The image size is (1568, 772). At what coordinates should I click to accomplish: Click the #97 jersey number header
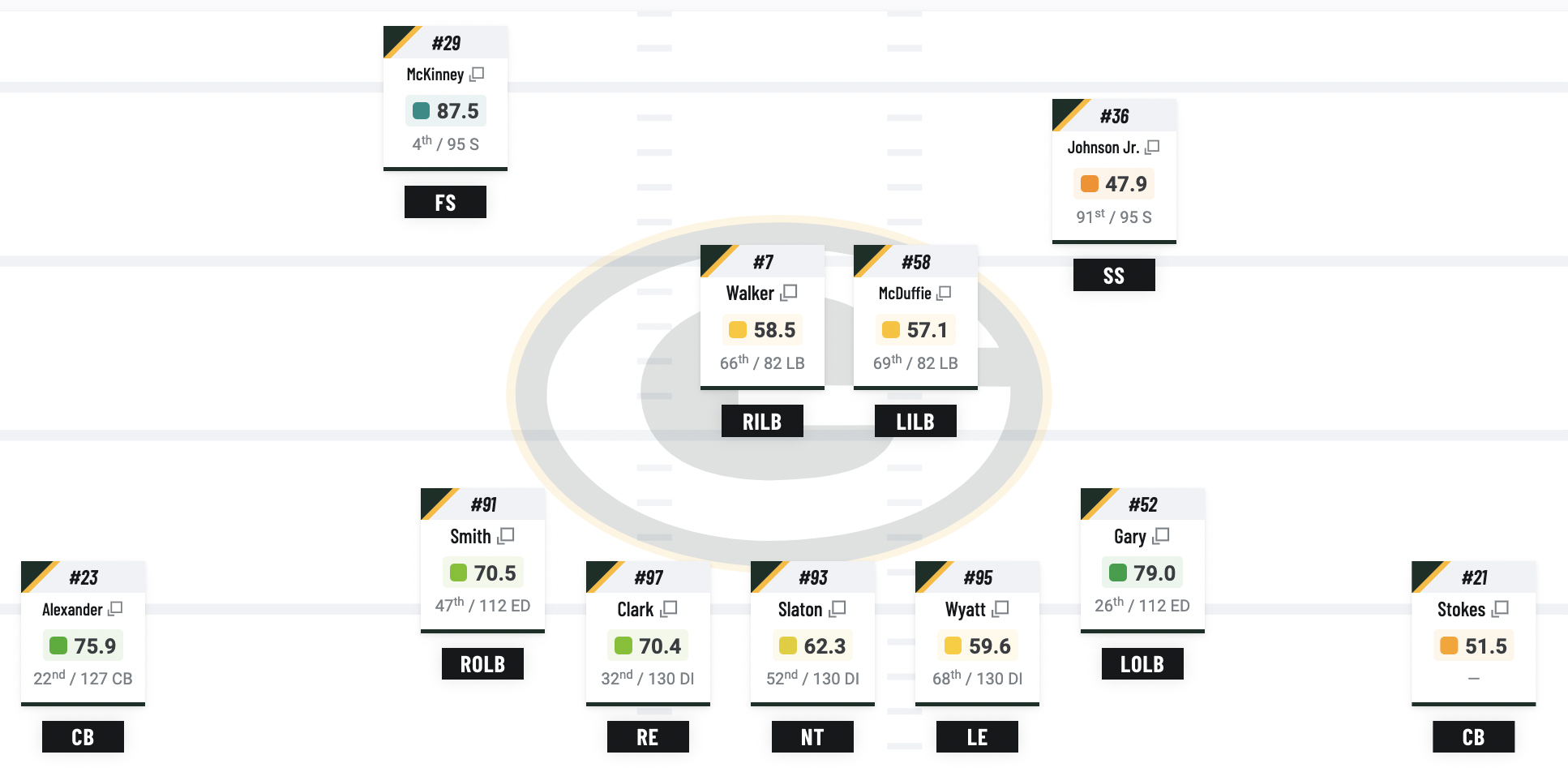coord(649,577)
